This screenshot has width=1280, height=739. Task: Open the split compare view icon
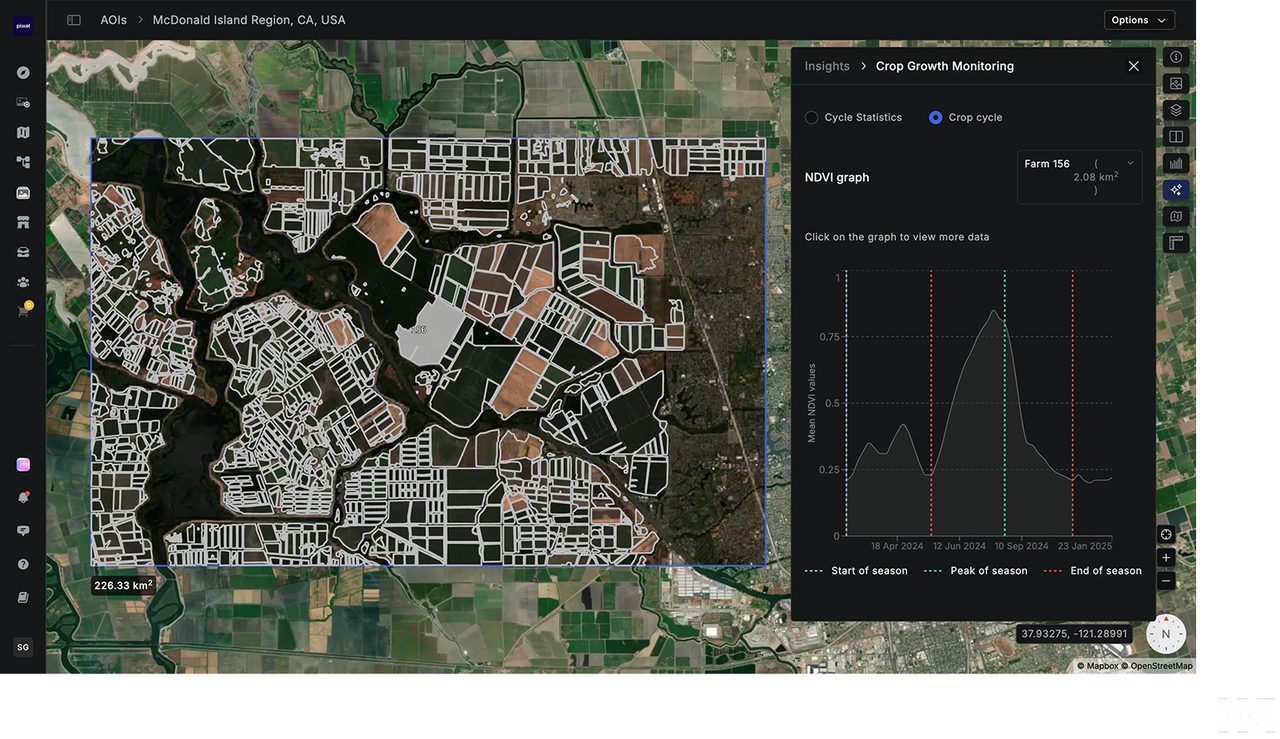tap(1176, 137)
